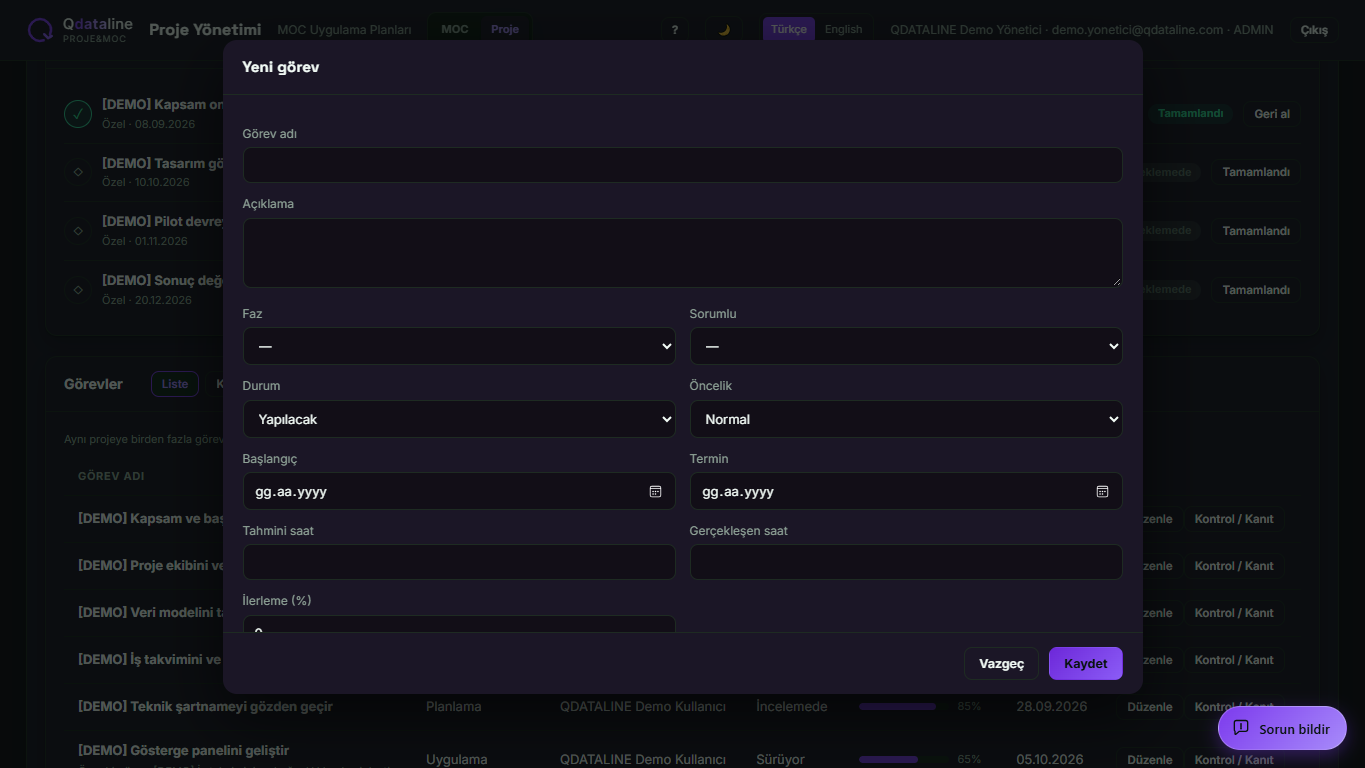Click the diamond icon beside [DEMO] Sonuç
This screenshot has height=768, width=1365.
78,290
